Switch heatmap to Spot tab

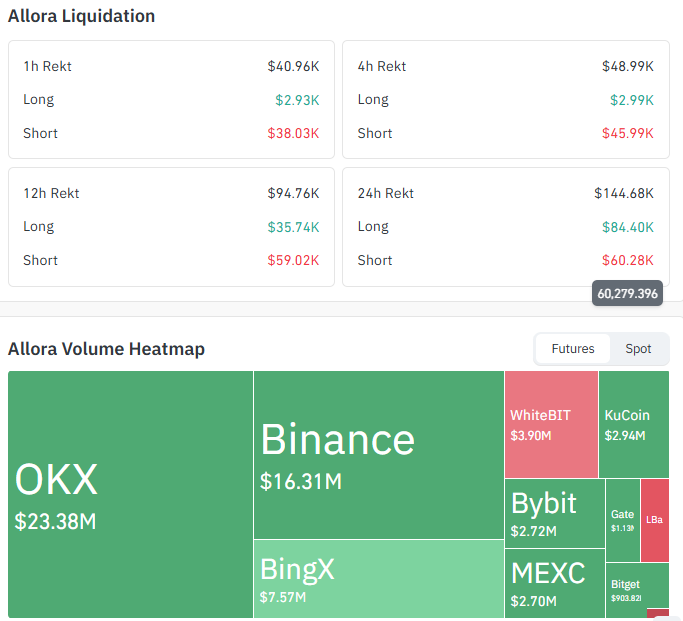[638, 349]
